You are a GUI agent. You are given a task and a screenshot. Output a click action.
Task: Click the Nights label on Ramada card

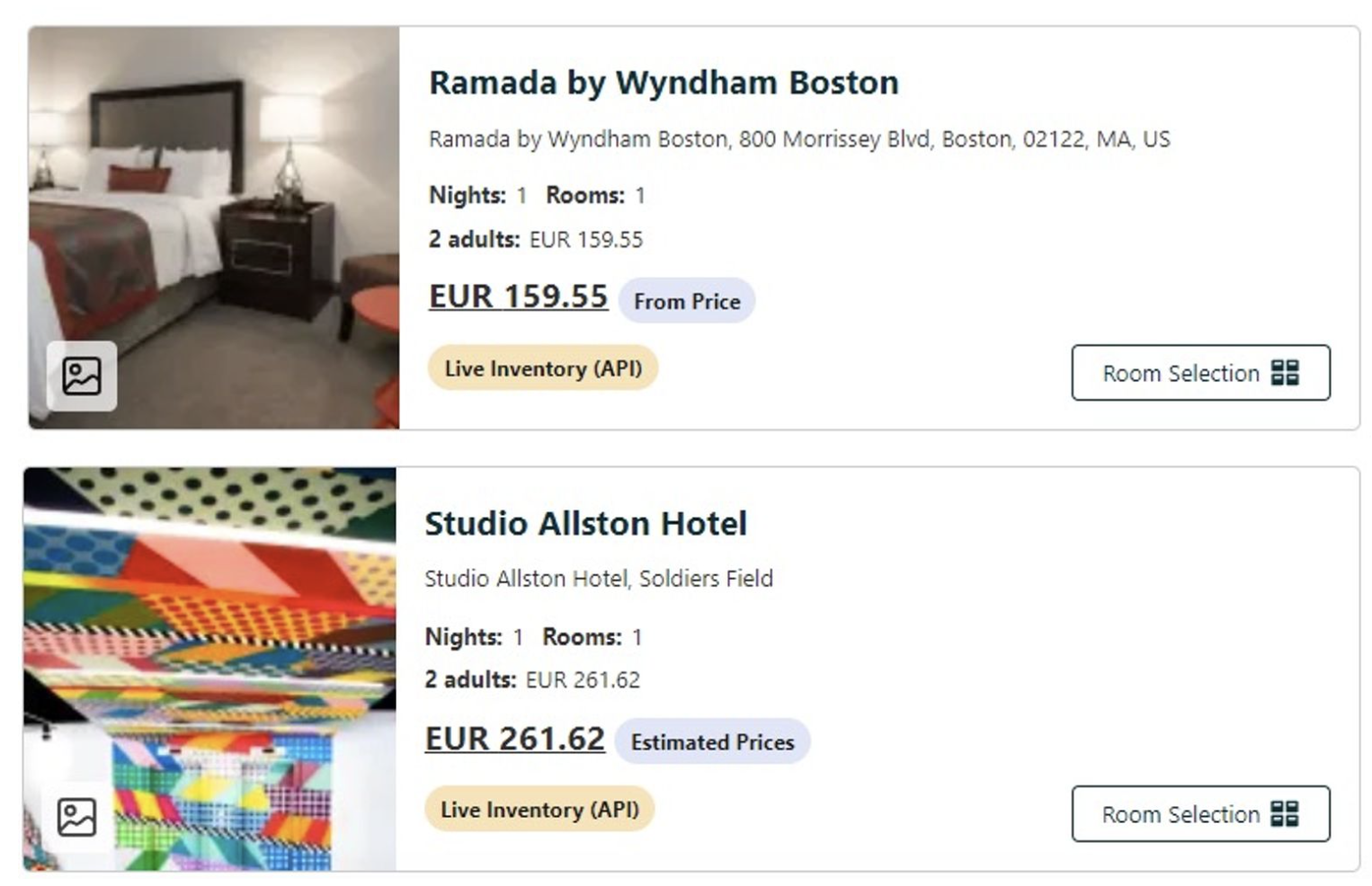pos(467,195)
